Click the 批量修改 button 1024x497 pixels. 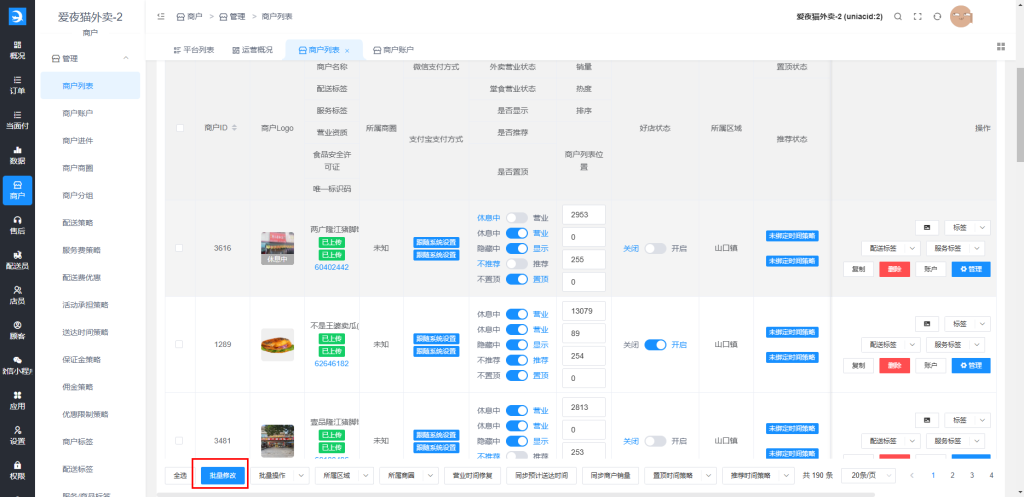(222, 475)
